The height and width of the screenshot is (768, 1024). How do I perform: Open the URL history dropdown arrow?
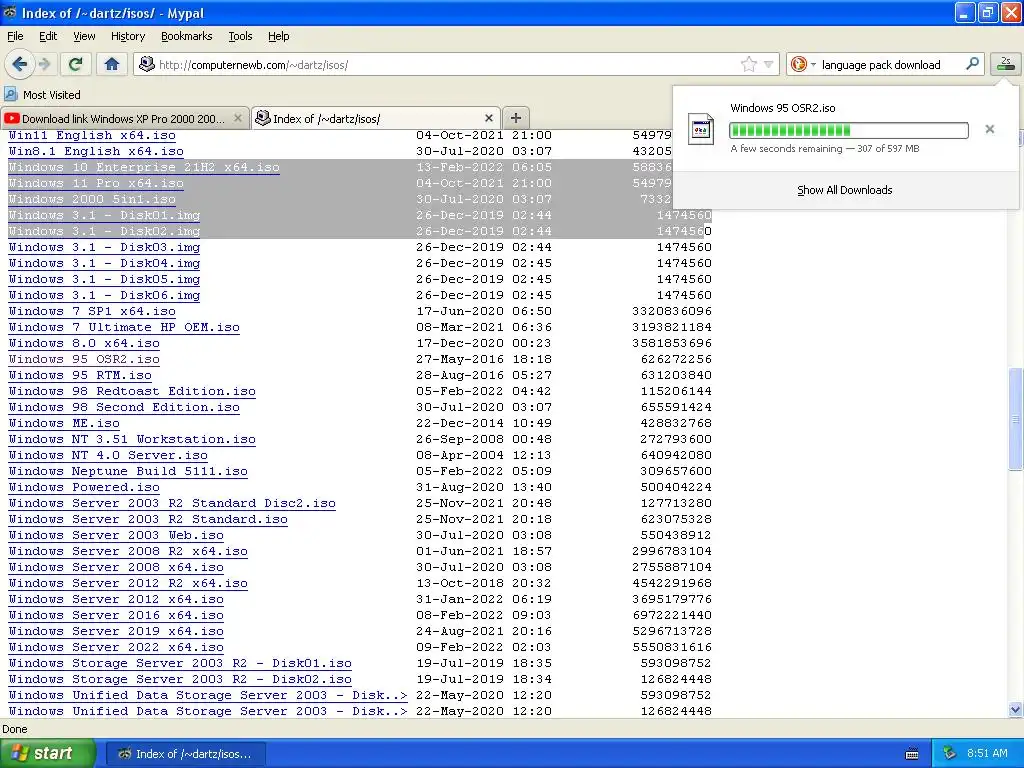[769, 64]
